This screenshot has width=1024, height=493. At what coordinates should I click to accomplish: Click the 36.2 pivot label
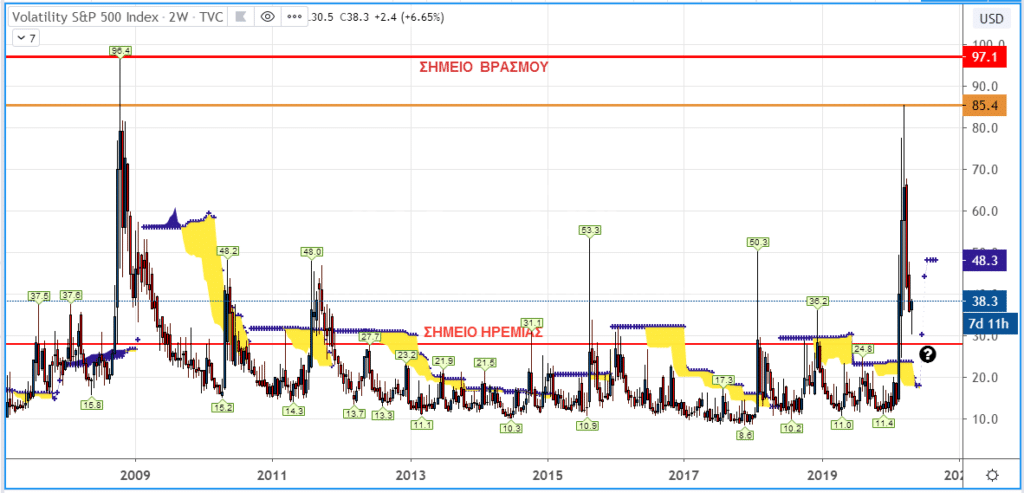point(818,302)
